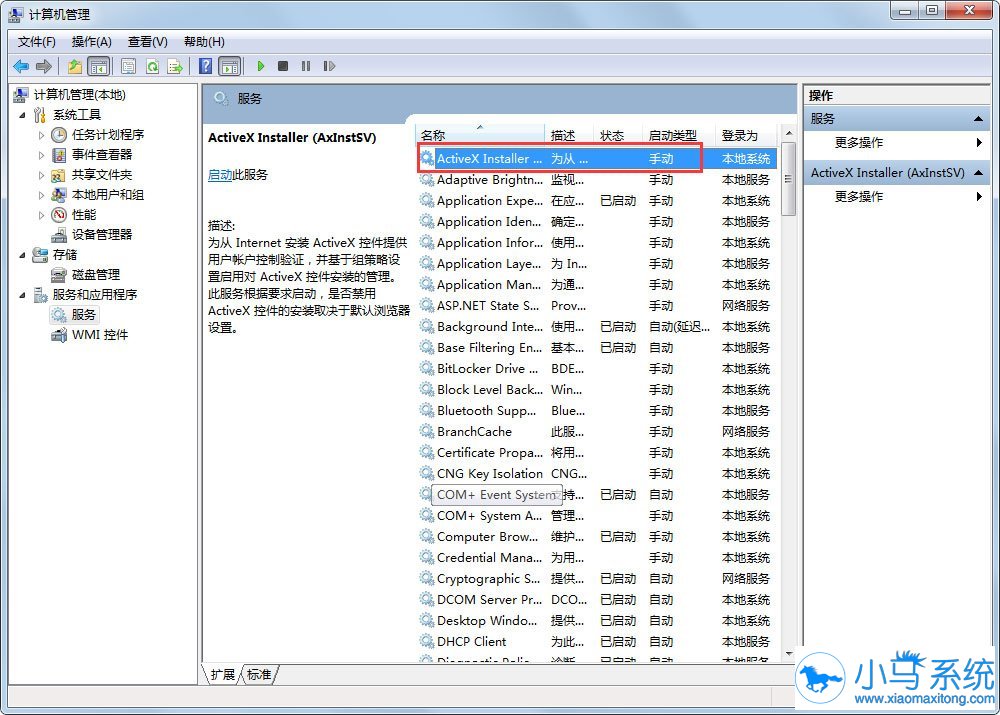Viewport: 1000px width, 715px height.
Task: Click the Properties toolbar icon
Action: [x=128, y=66]
